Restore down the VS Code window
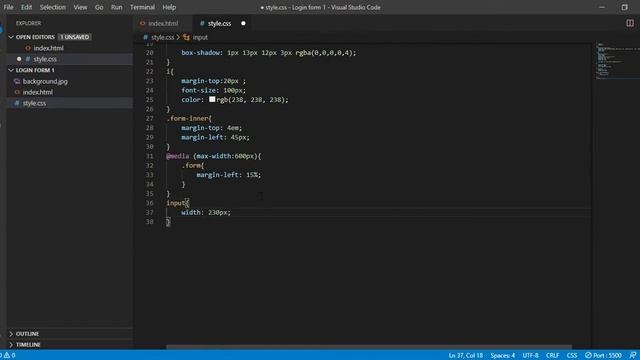 pyautogui.click(x=624, y=7)
